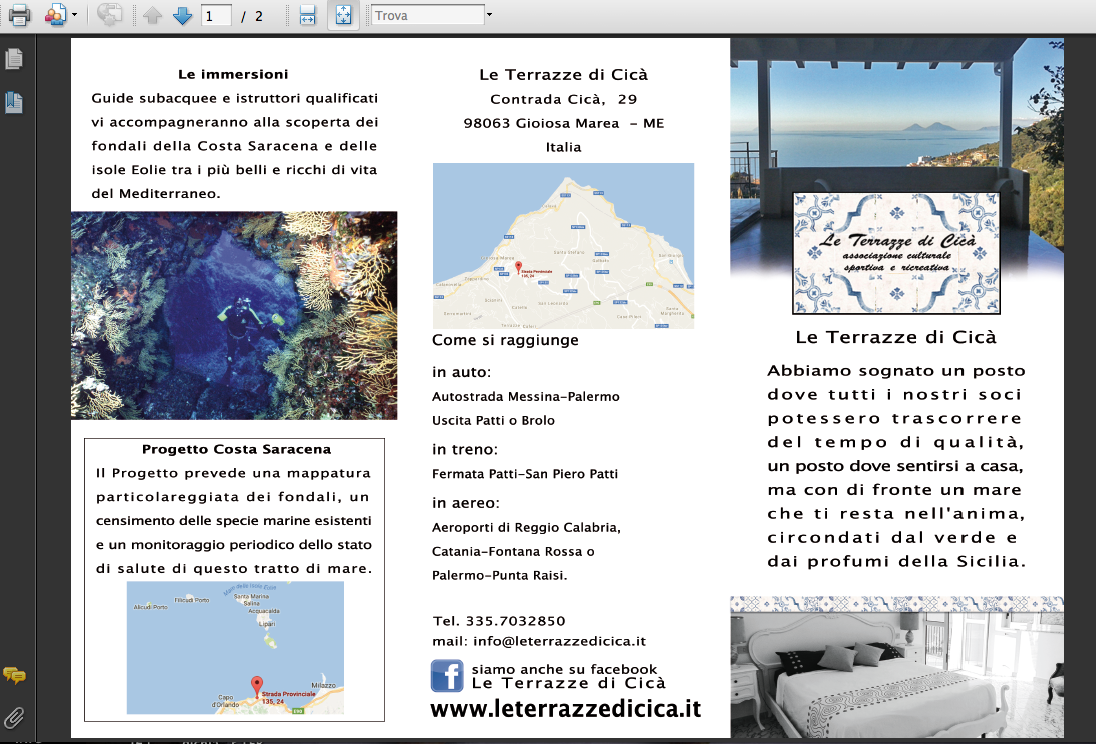Open the bookmarks panel icon
This screenshot has width=1096, height=744.
point(14,103)
